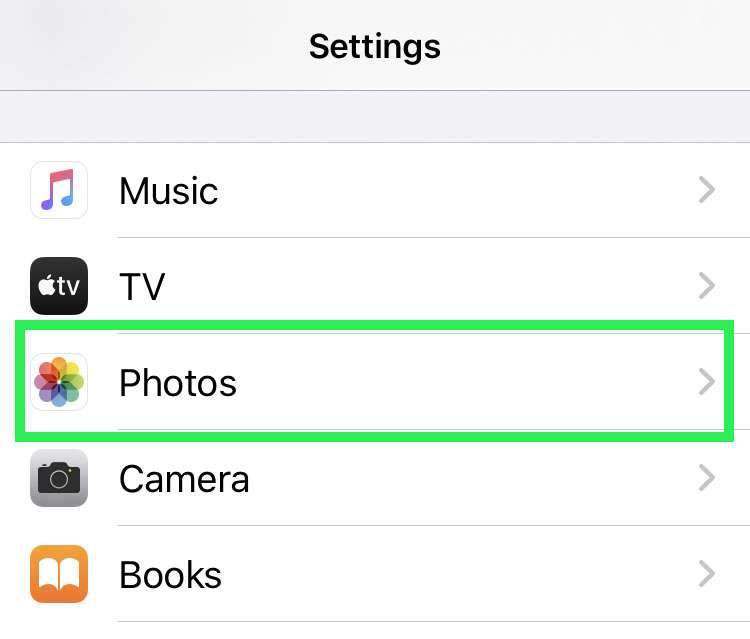Open Photos using its right chevron
This screenshot has height=639, width=750.
(x=706, y=382)
